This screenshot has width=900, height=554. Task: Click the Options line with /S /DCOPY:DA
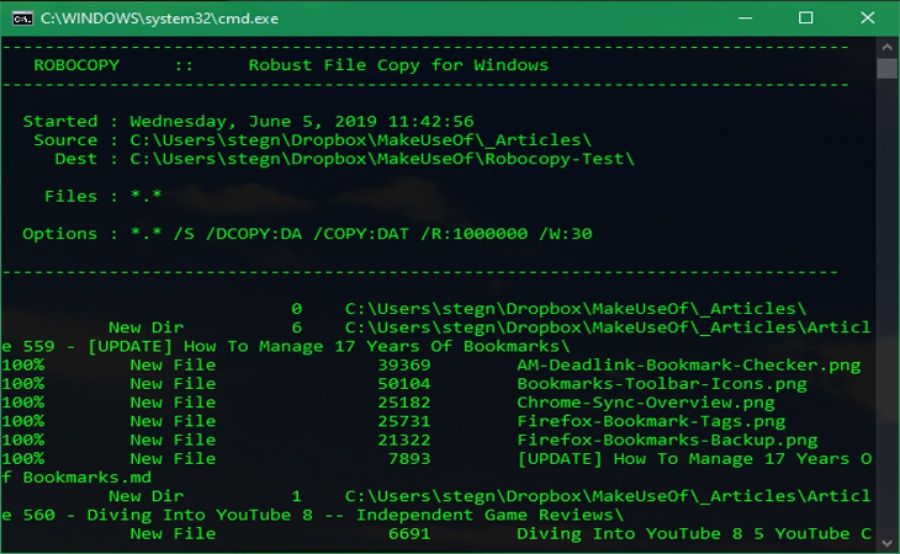[307, 234]
